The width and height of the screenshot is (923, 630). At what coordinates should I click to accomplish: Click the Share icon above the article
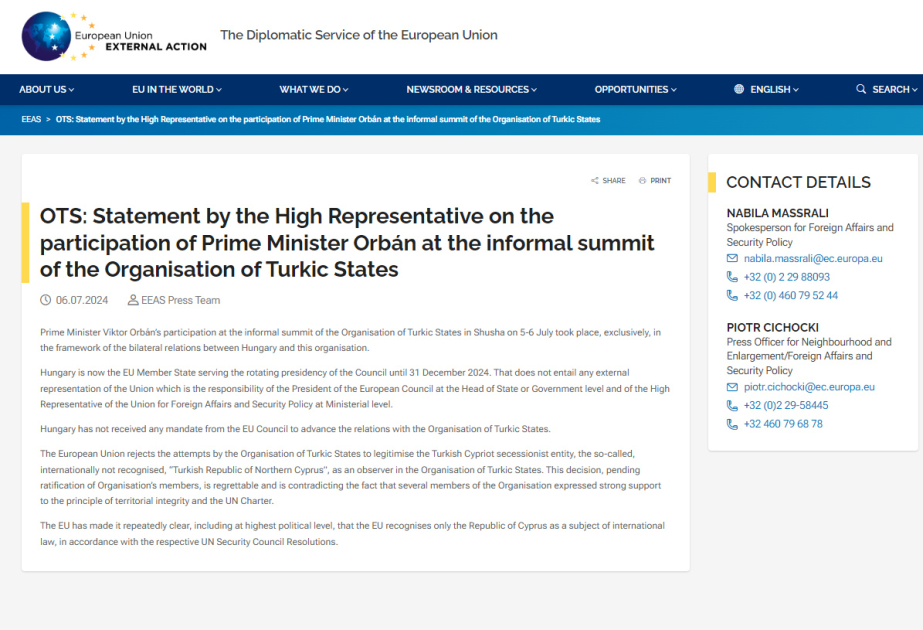[595, 181]
